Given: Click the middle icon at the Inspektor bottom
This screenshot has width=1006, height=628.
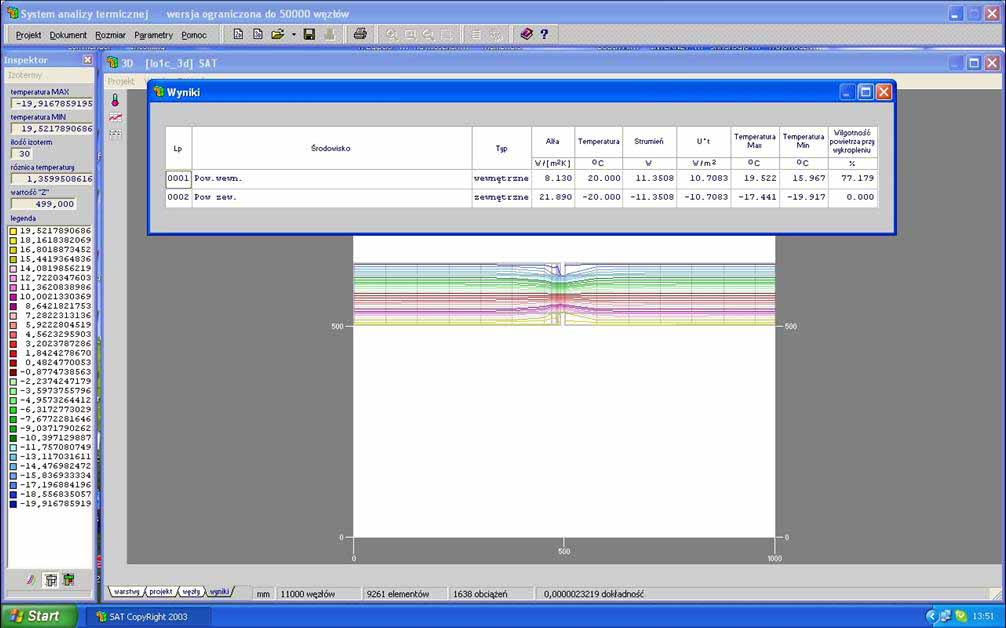Looking at the screenshot, I should tap(50, 580).
